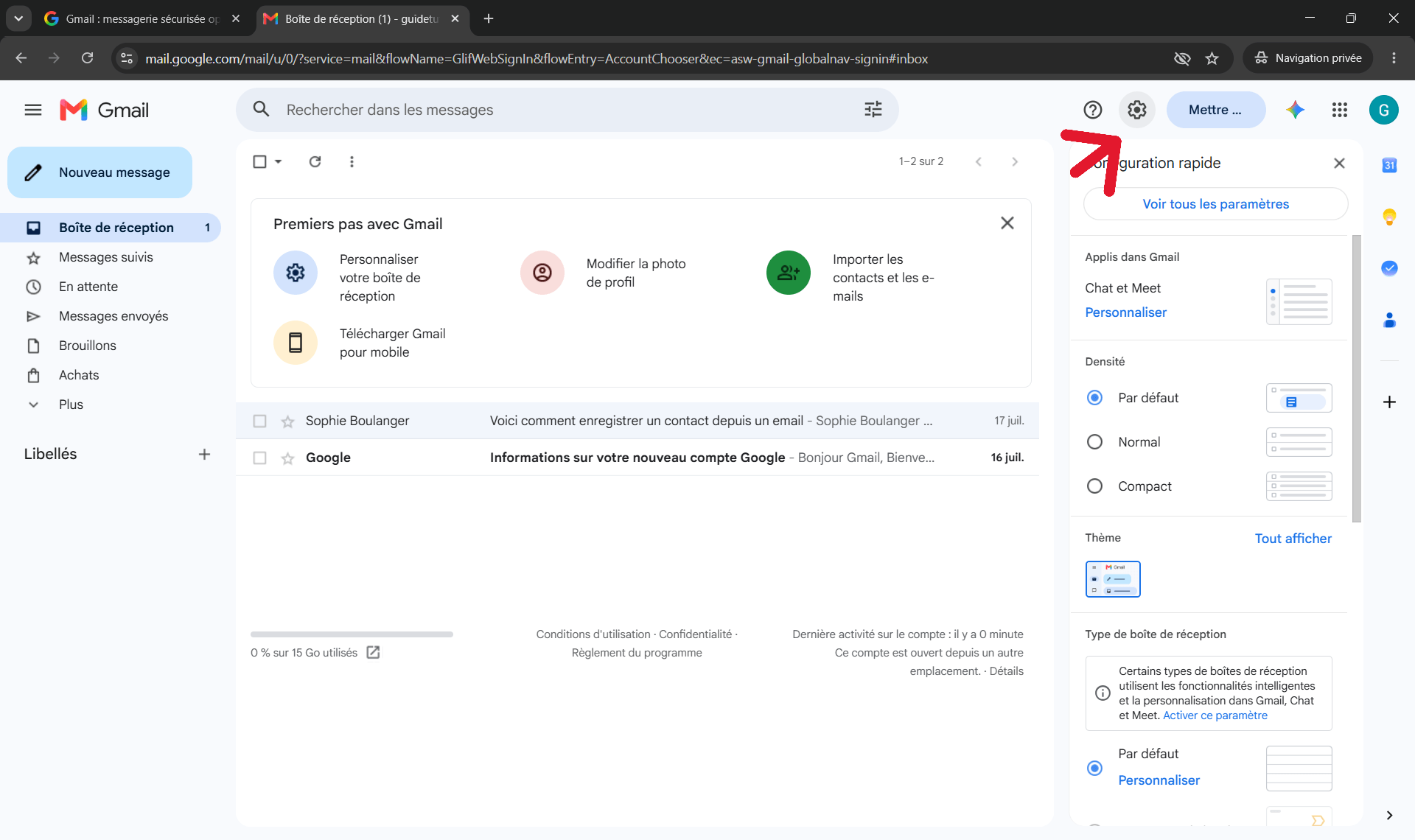The width and height of the screenshot is (1415, 840).
Task: Click the Settings gear icon
Action: pyautogui.click(x=1137, y=110)
